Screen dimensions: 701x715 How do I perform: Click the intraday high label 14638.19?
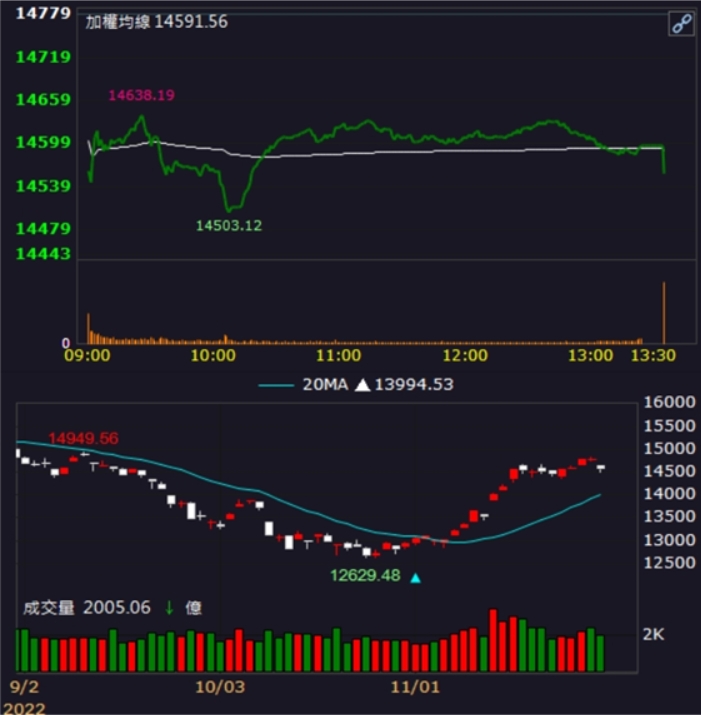click(141, 95)
